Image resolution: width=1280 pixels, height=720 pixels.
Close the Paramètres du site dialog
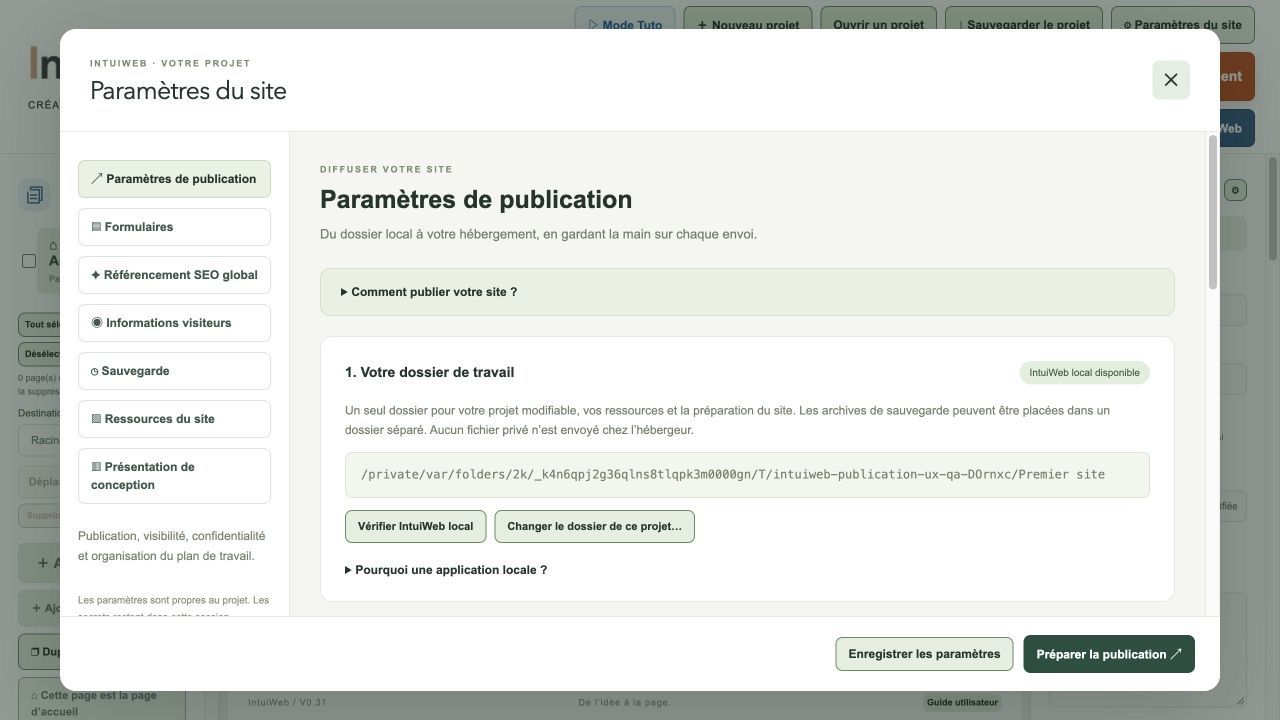[1171, 80]
